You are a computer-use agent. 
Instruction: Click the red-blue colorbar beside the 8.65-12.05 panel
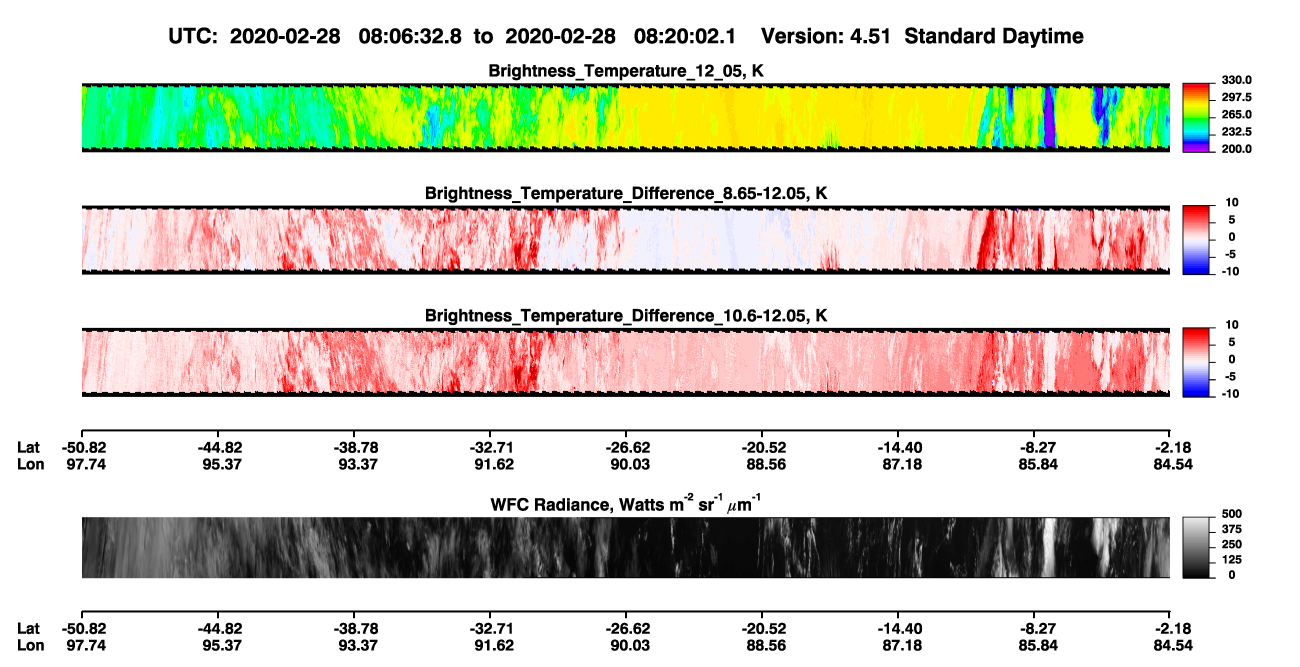tap(1196, 239)
